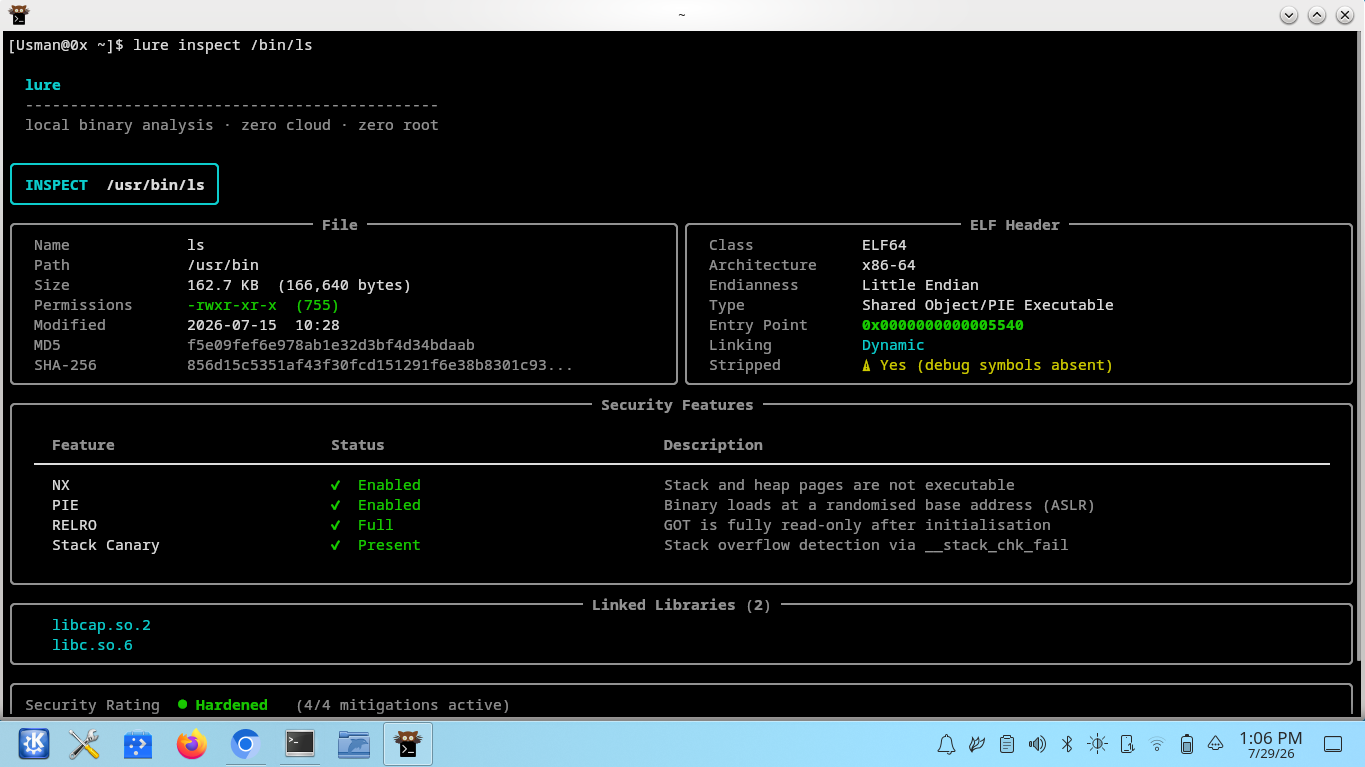This screenshot has width=1365, height=767.
Task: Click 'Stack overflow detection via __stack_chk_fail' description
Action: click(866, 545)
